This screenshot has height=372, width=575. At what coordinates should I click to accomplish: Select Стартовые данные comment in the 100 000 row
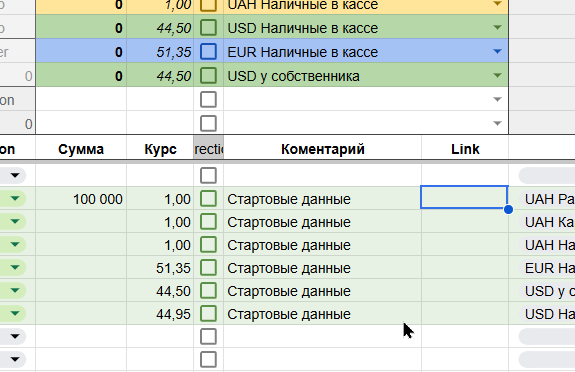pos(323,199)
